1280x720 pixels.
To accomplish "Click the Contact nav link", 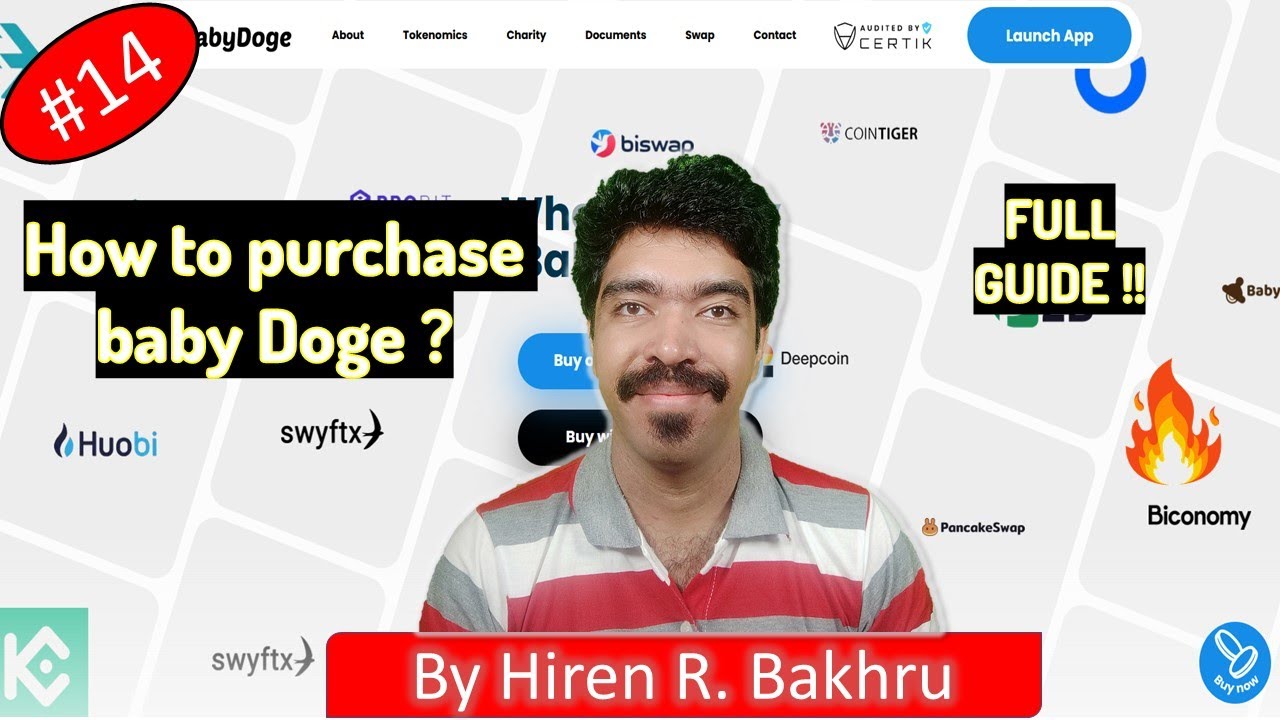I will (775, 35).
